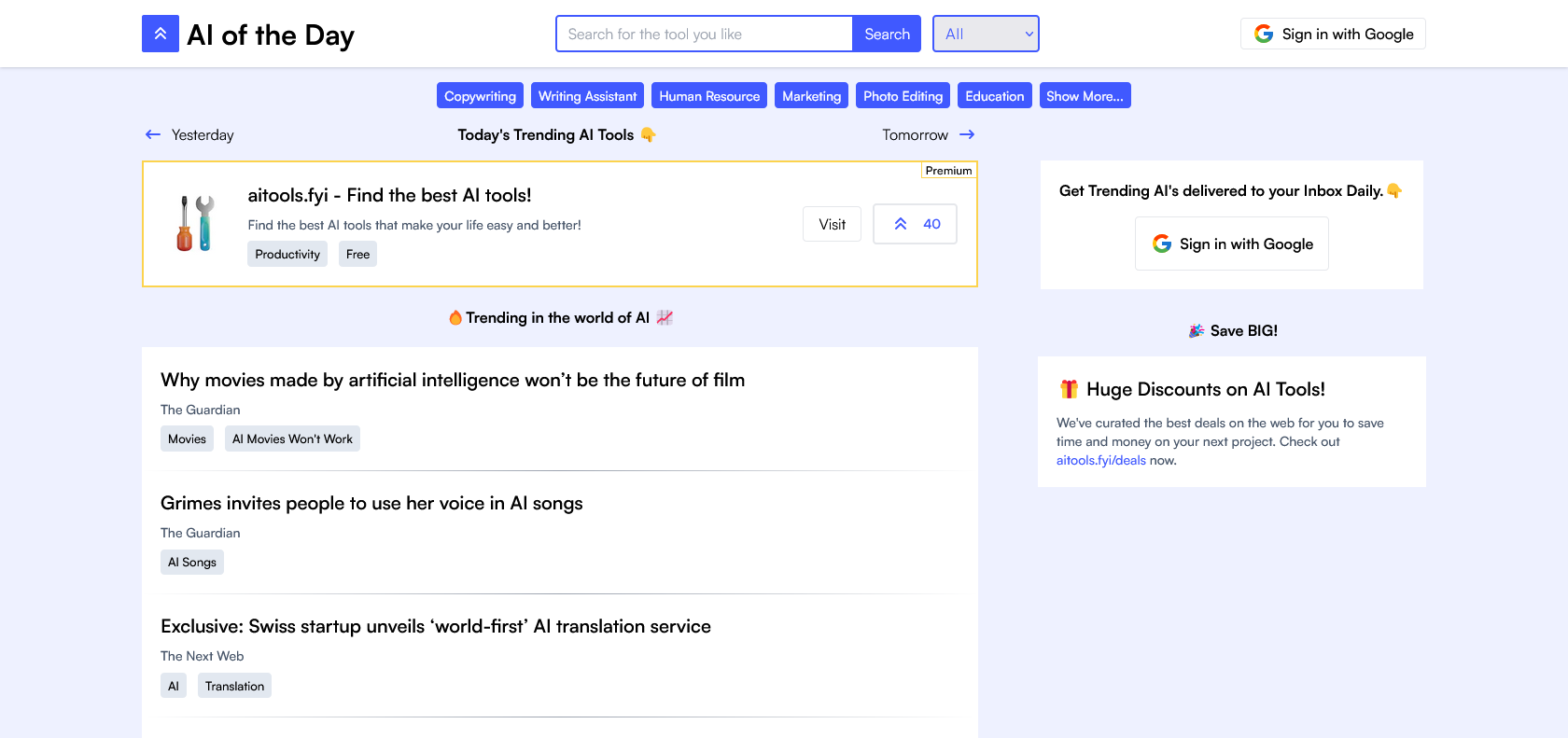
Task: Click the AI Movies Won't Work tag
Action: [292, 439]
